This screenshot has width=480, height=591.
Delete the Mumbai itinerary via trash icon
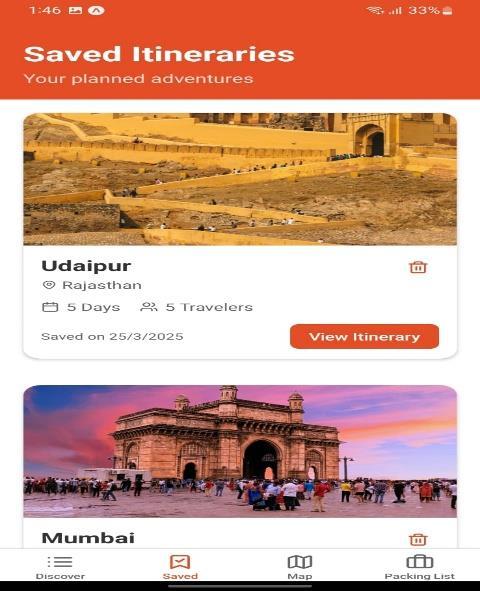point(418,539)
